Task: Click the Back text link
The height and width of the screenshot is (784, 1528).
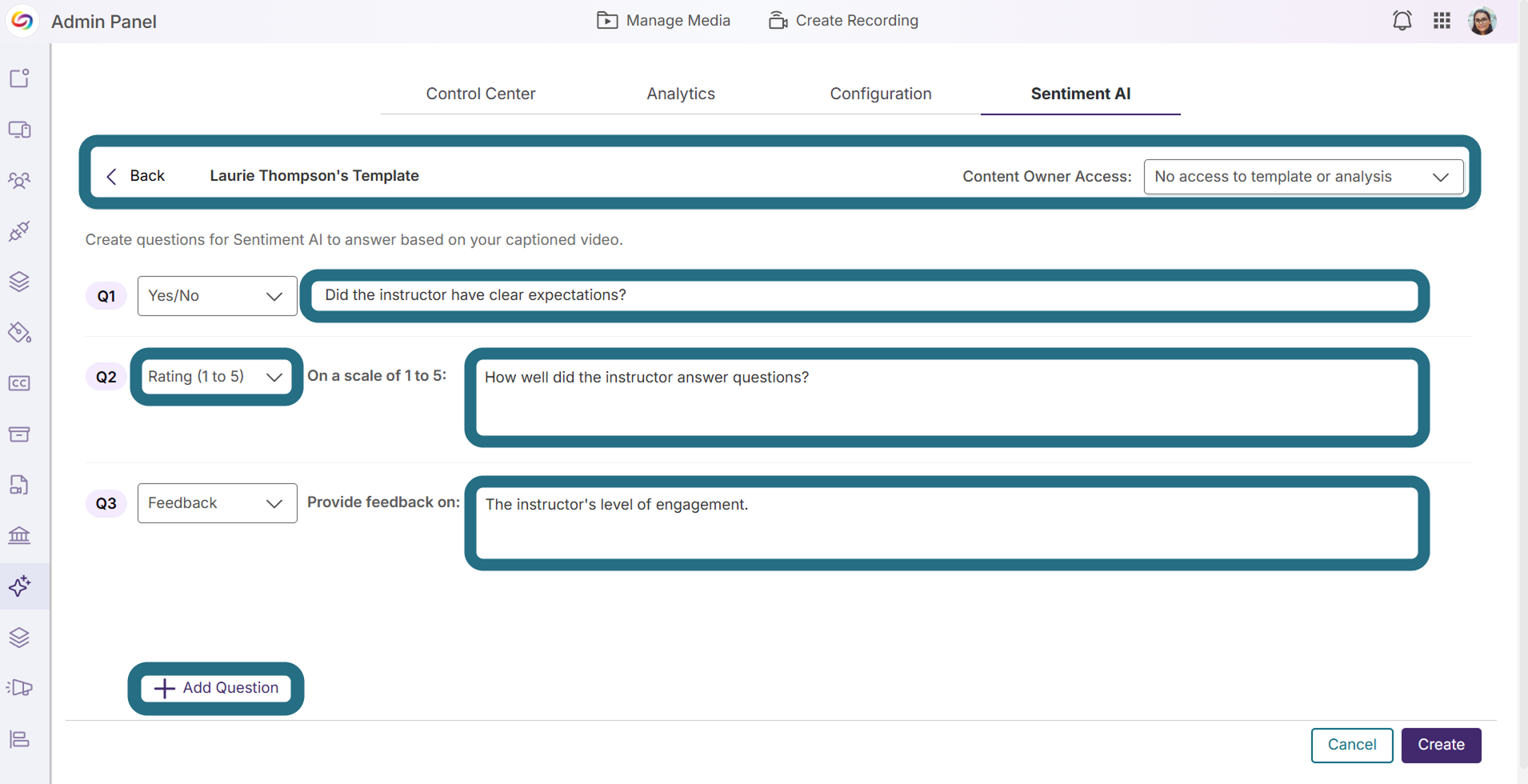Action: pyautogui.click(x=147, y=176)
